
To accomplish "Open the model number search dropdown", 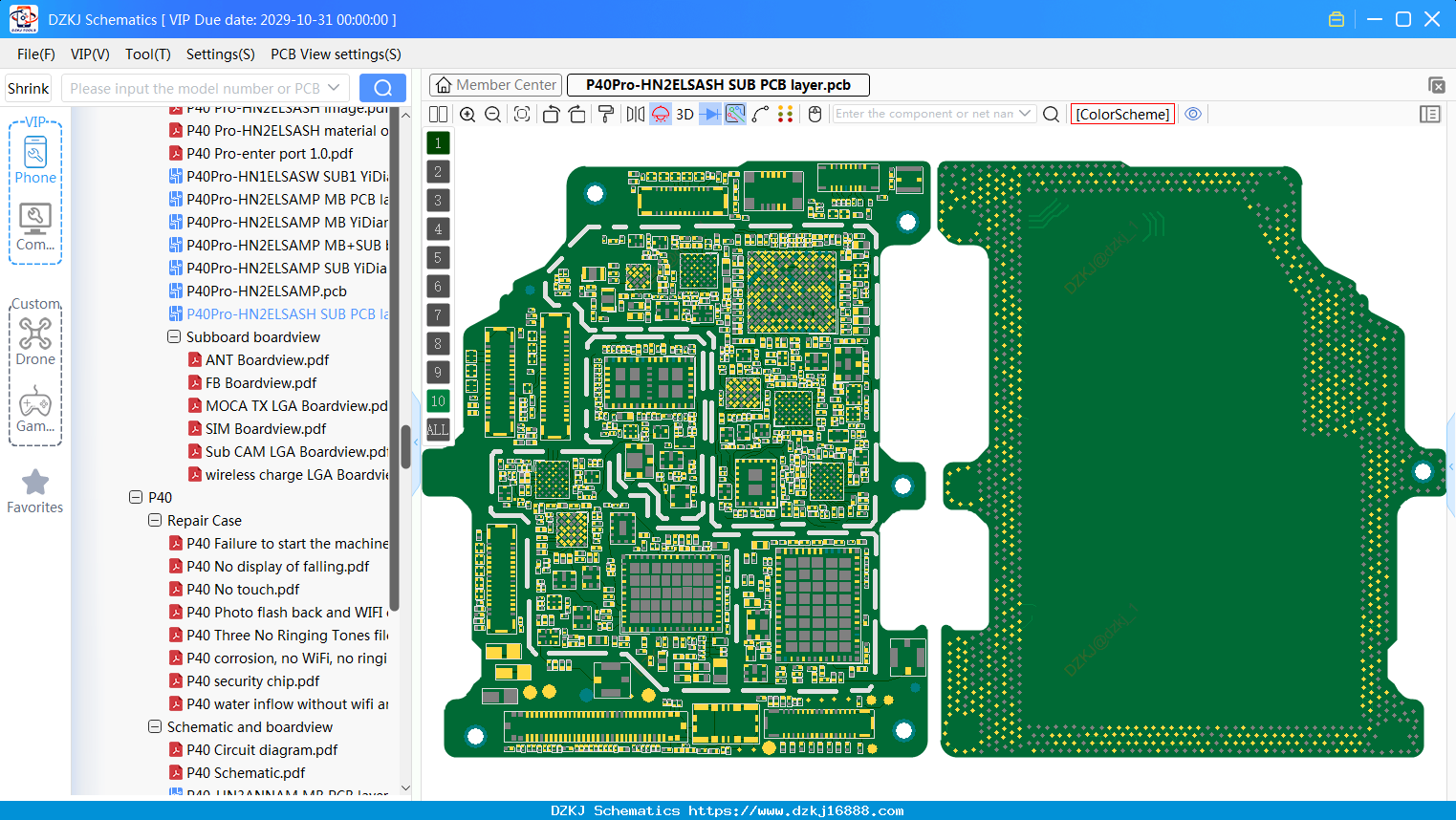I will pyautogui.click(x=334, y=88).
